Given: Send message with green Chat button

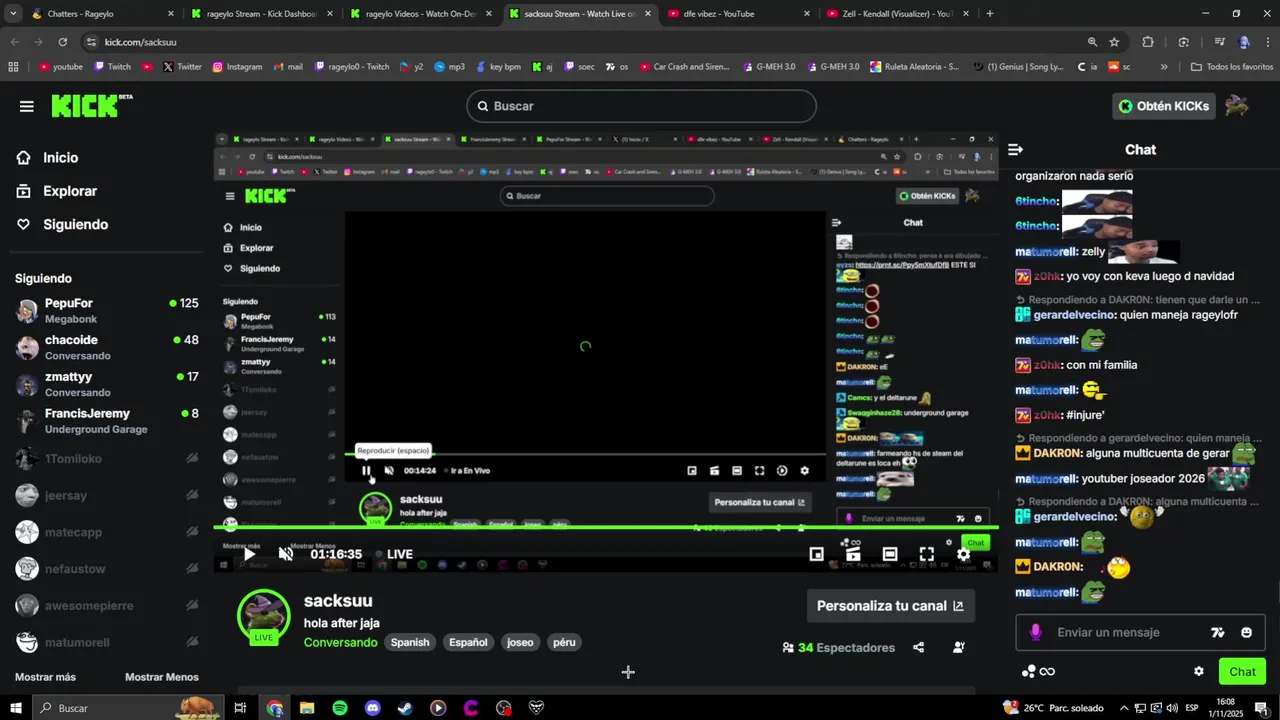Looking at the screenshot, I should tap(1242, 671).
